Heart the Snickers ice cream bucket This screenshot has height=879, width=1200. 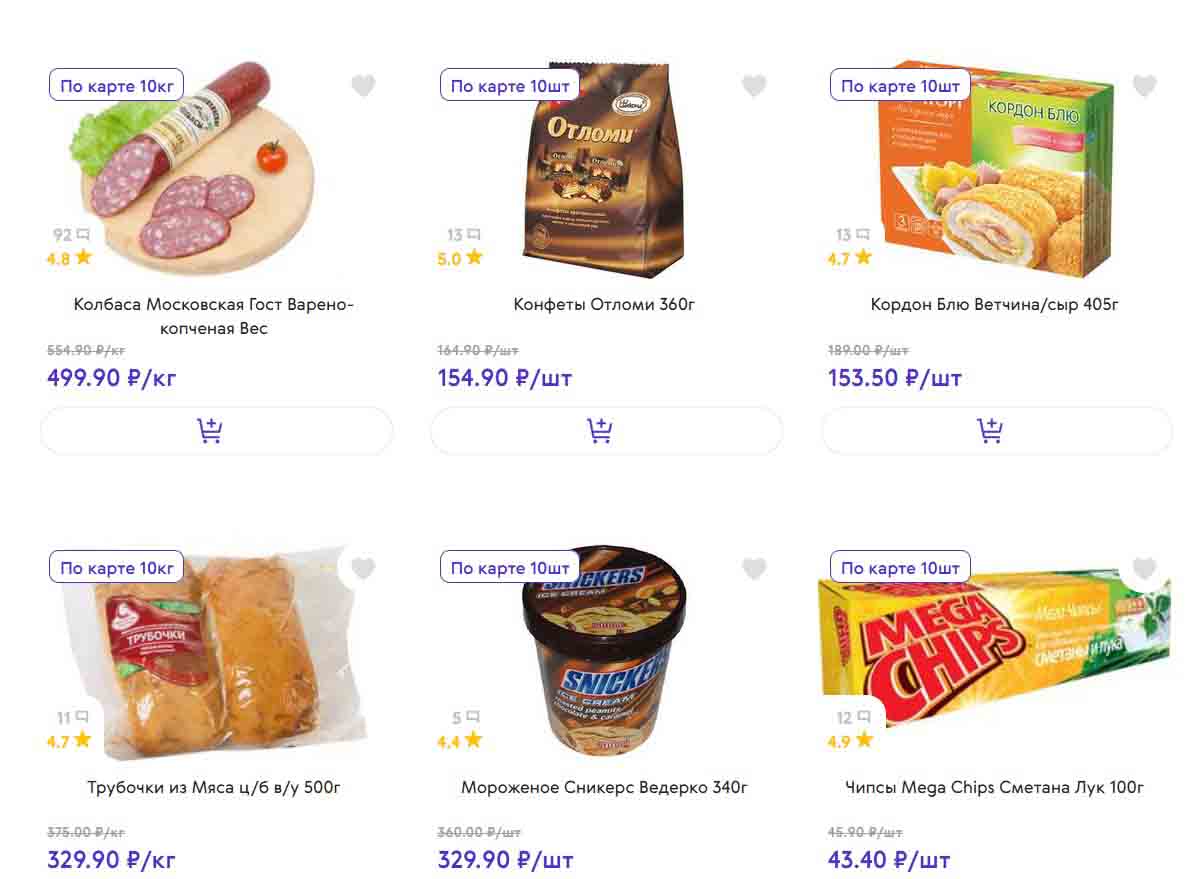coord(754,568)
